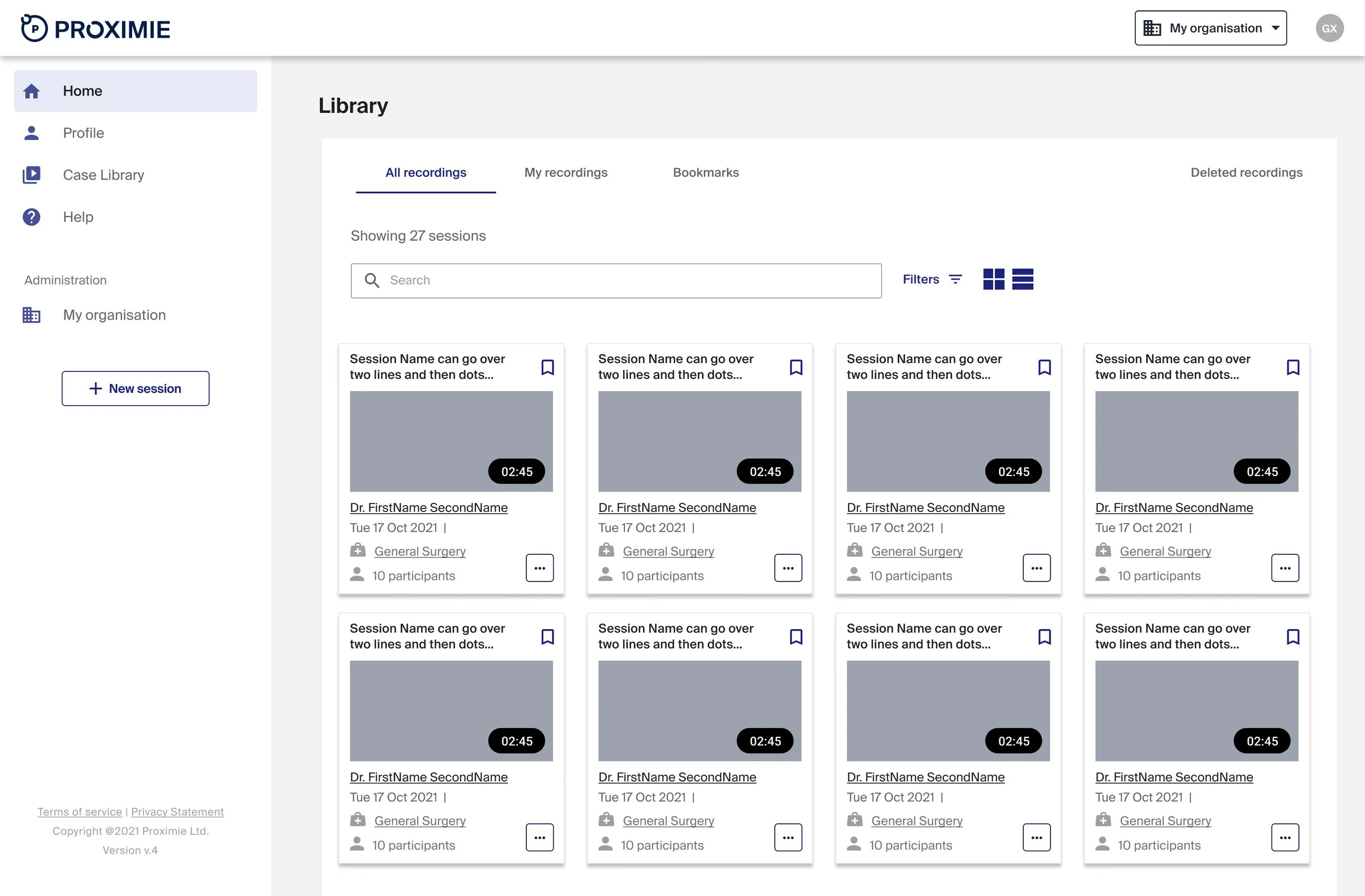The image size is (1365, 896).
Task: Open the Privacy Statement link
Action: click(x=177, y=812)
